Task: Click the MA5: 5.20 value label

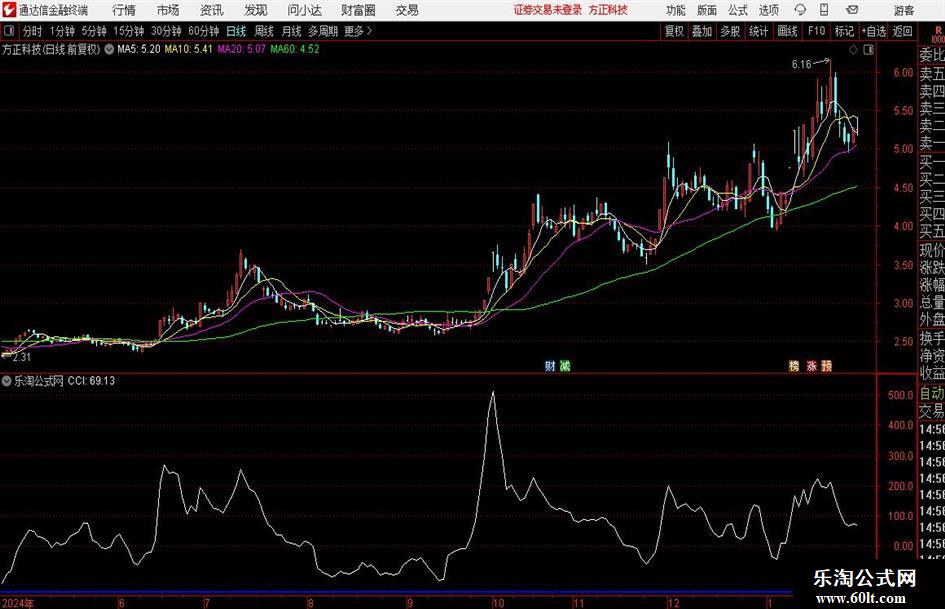Action: pyautogui.click(x=139, y=49)
